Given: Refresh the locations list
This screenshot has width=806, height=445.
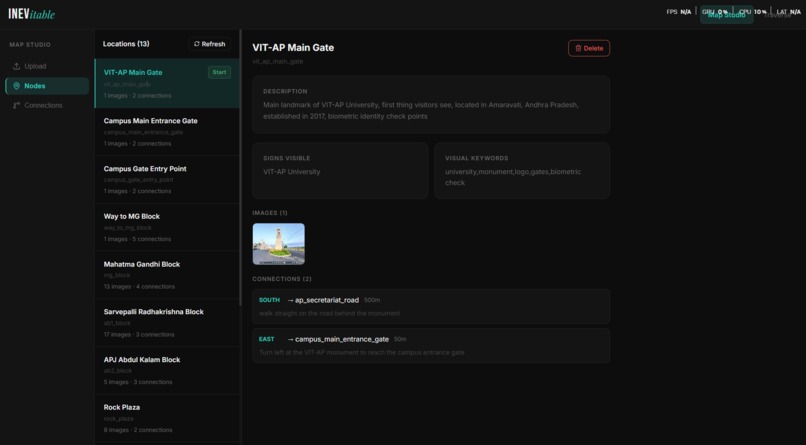Looking at the screenshot, I should point(209,44).
